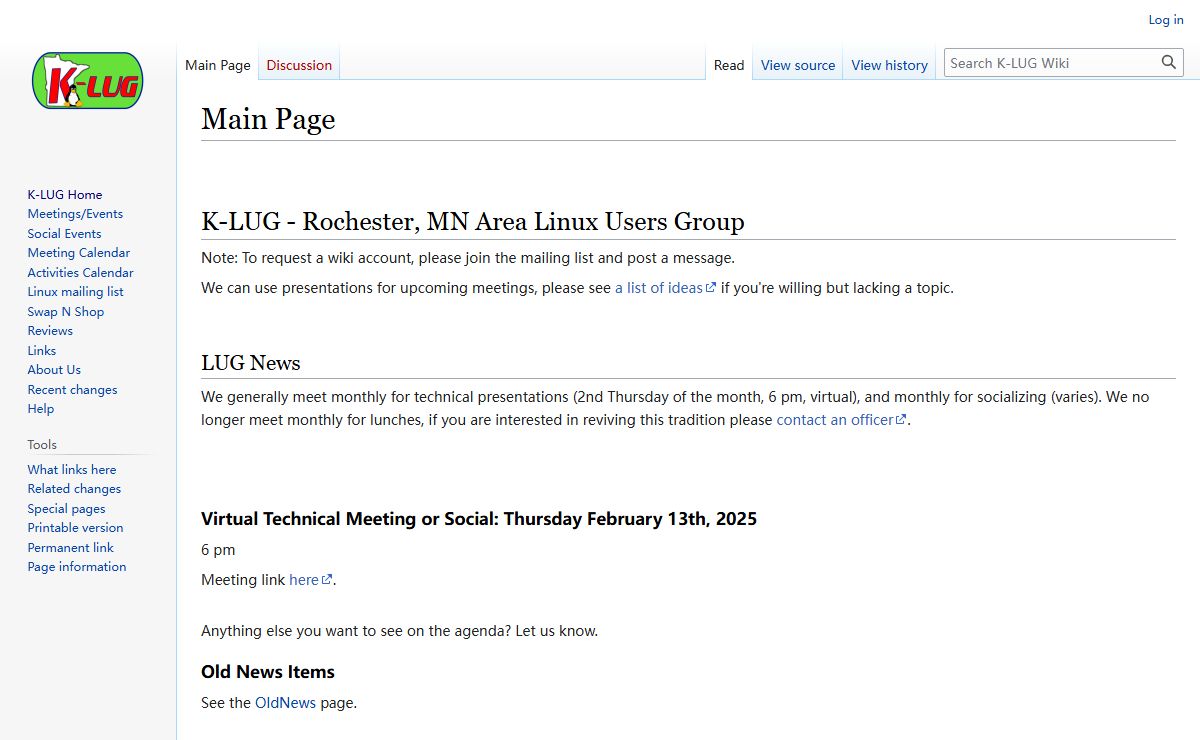Click the 'Tools' sidebar label
Screen dimensions: 1200x740
click(x=42, y=445)
